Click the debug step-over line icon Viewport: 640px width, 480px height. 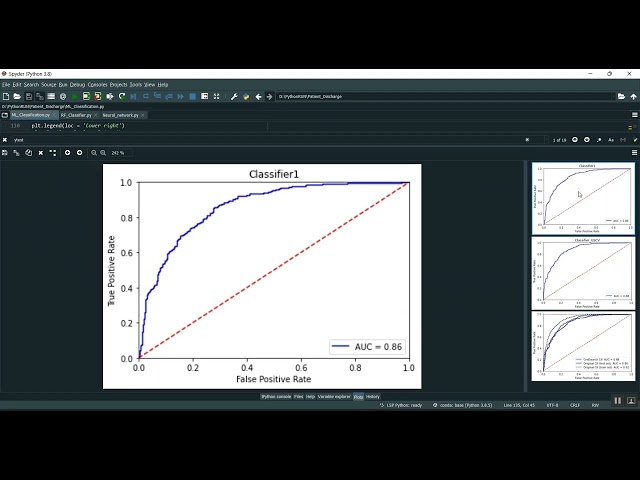[x=145, y=96]
